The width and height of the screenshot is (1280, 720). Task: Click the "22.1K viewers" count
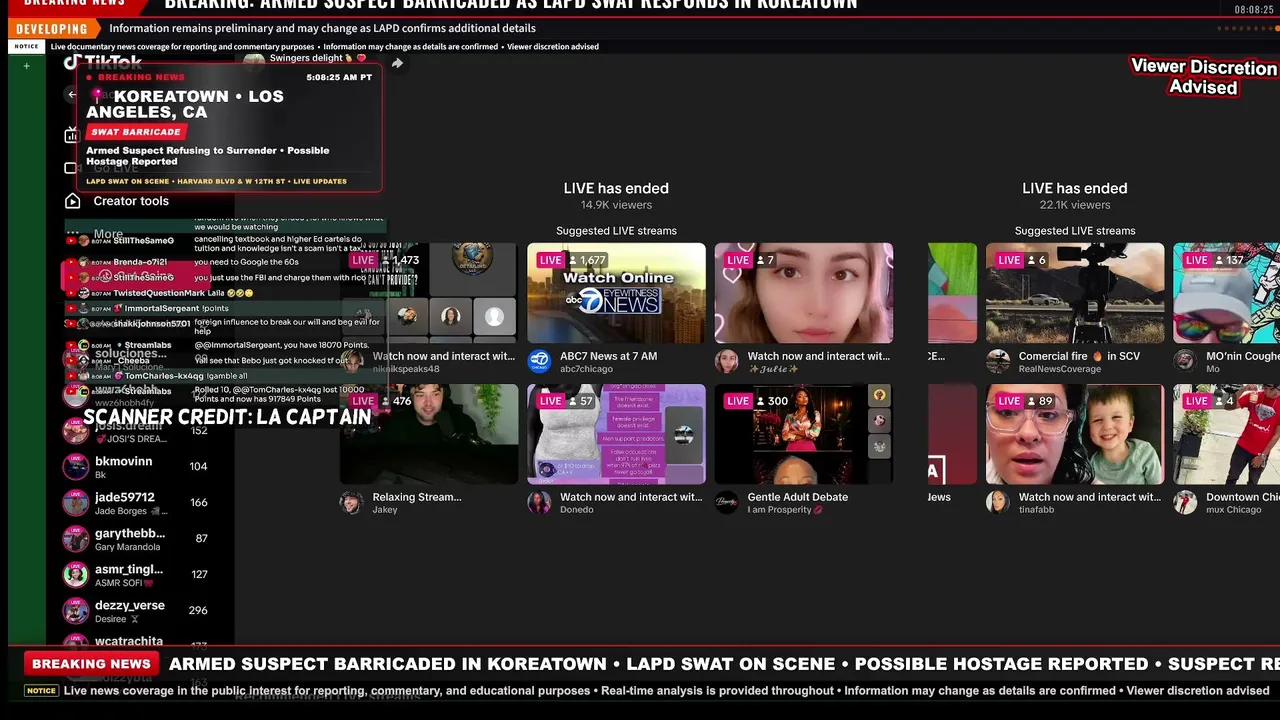click(1075, 205)
